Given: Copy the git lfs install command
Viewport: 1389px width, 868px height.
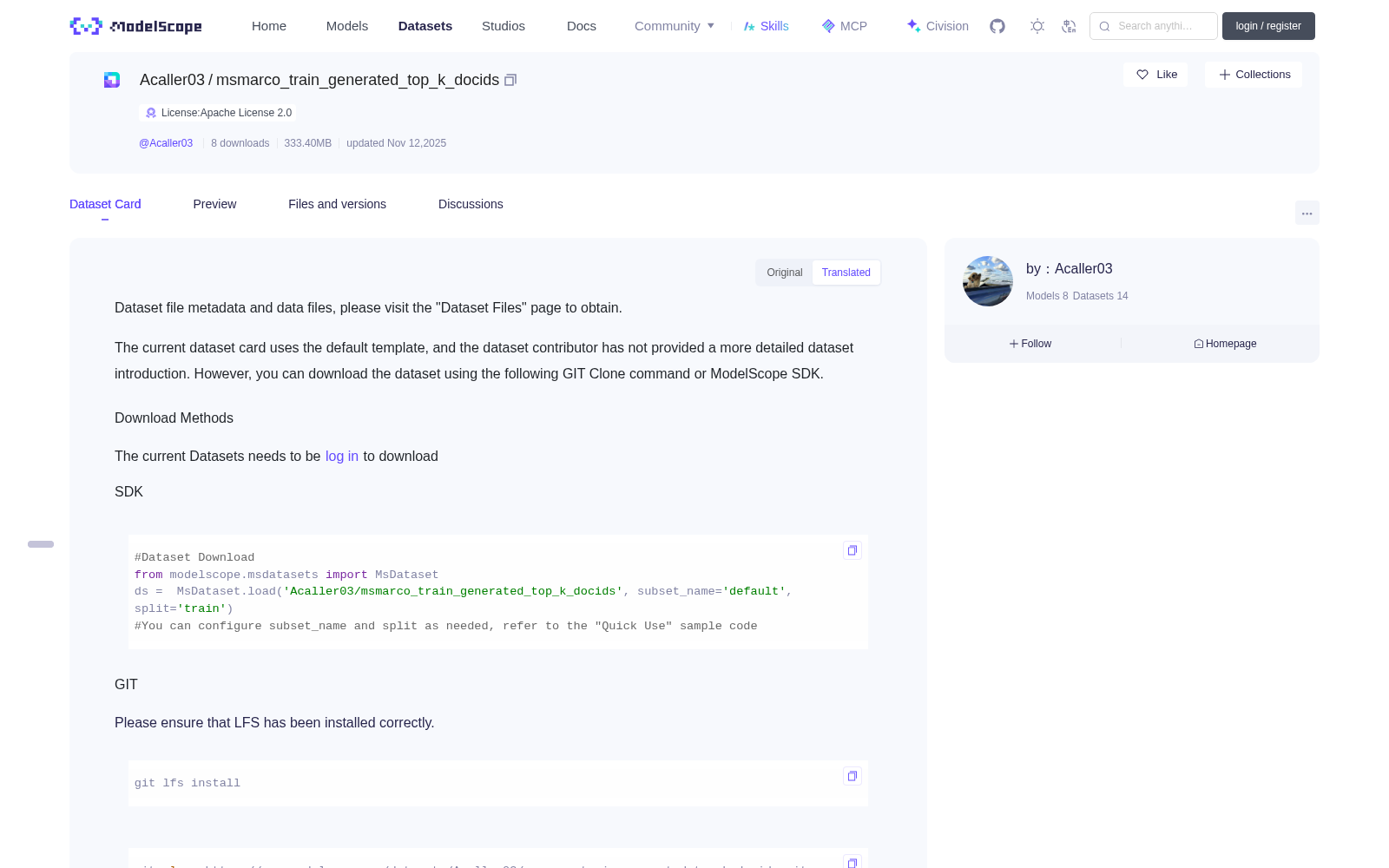Looking at the screenshot, I should tap(852, 776).
